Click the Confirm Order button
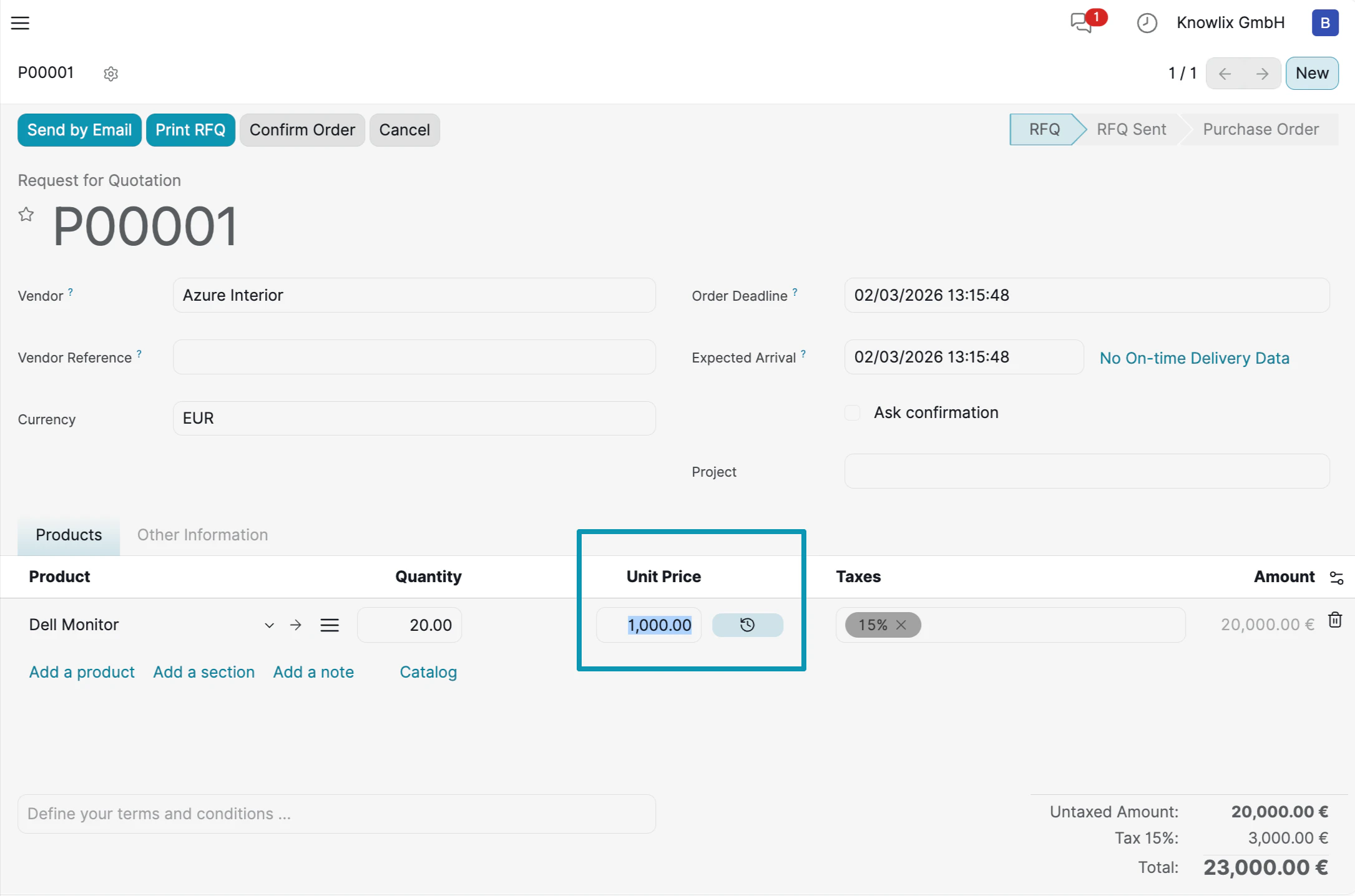Image resolution: width=1355 pixels, height=896 pixels. 302,130
